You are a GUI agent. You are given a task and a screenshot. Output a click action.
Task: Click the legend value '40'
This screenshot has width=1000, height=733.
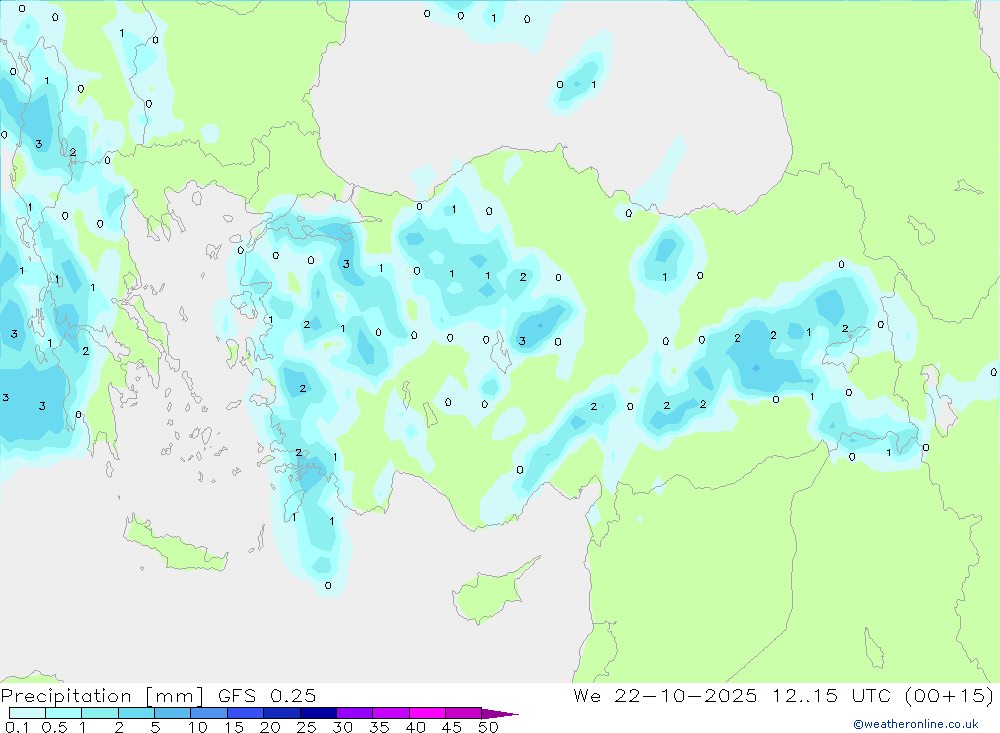tap(415, 727)
